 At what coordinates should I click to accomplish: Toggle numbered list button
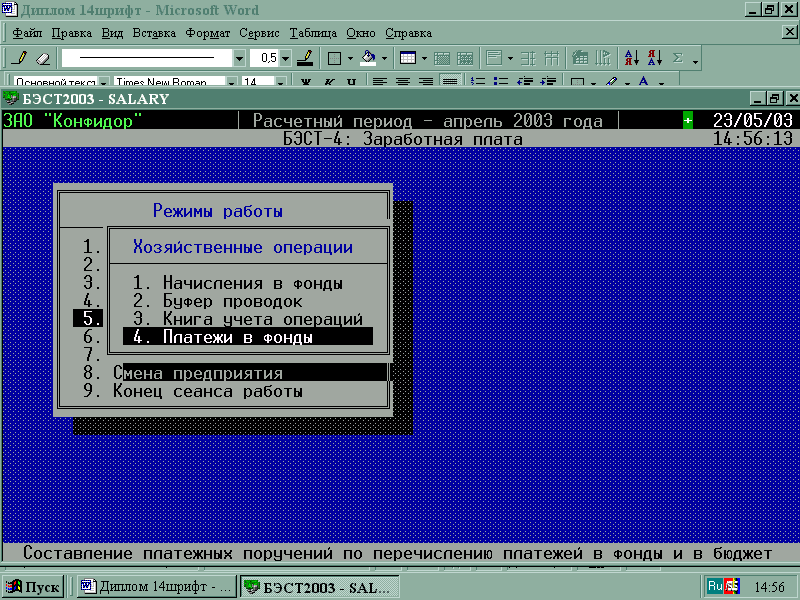point(478,82)
